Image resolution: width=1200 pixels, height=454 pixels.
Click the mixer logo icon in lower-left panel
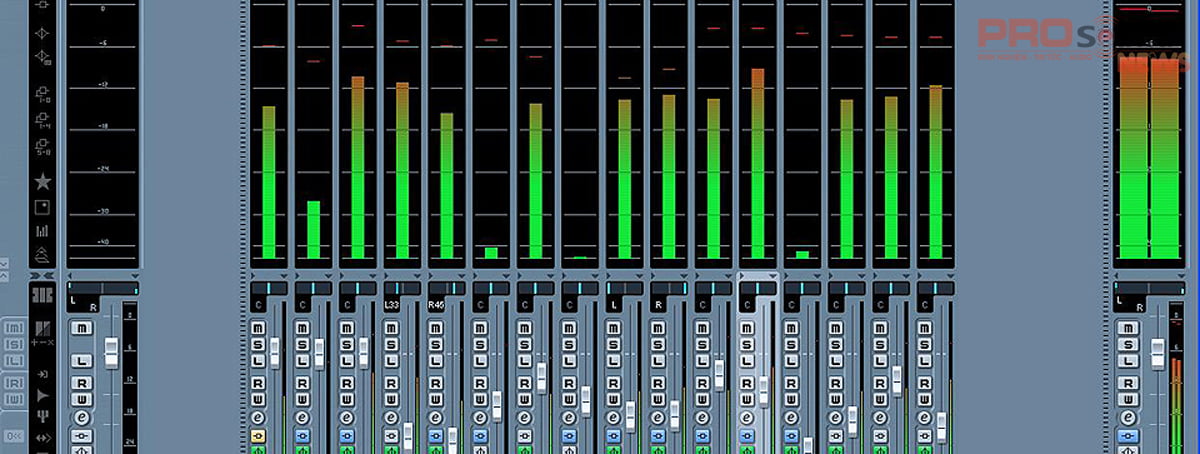[x=43, y=295]
